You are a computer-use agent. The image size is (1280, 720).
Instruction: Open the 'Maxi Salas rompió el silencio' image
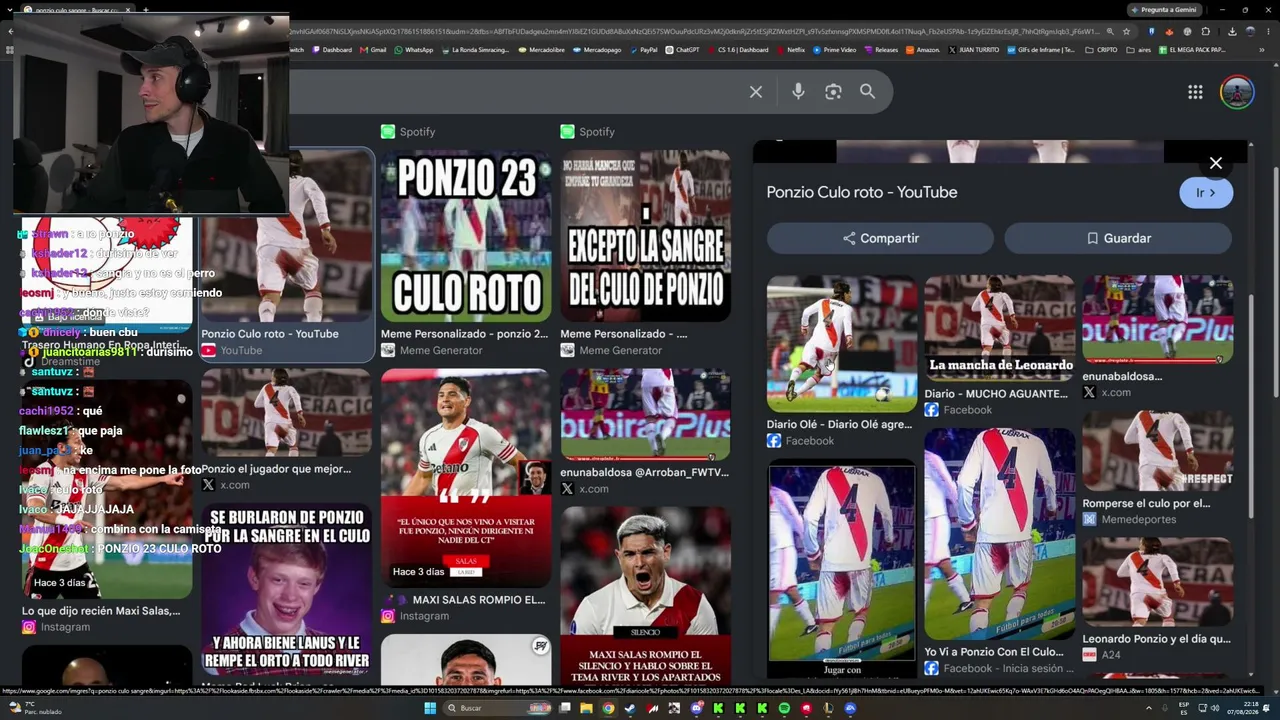645,596
